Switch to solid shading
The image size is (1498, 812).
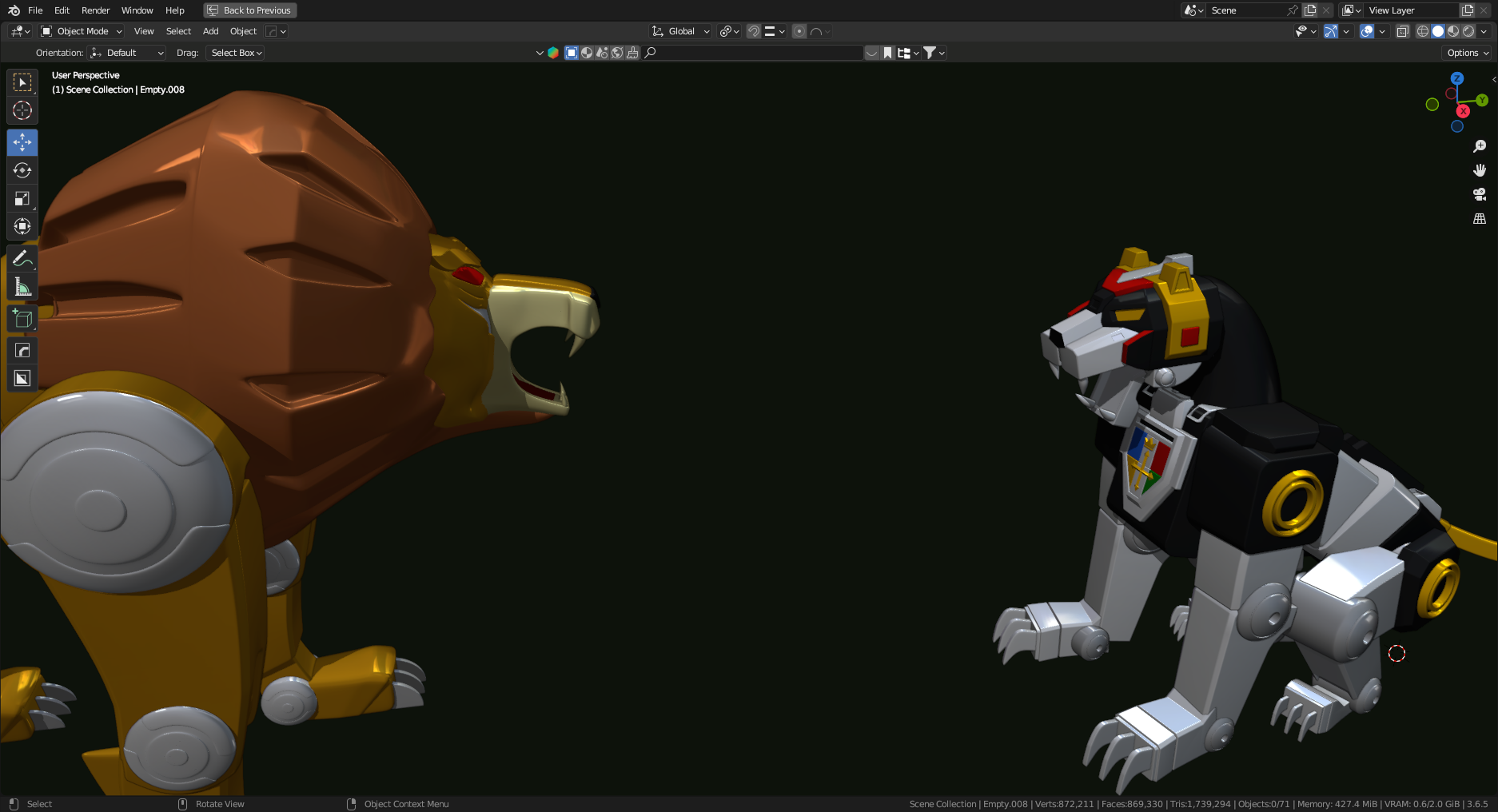tap(1438, 31)
